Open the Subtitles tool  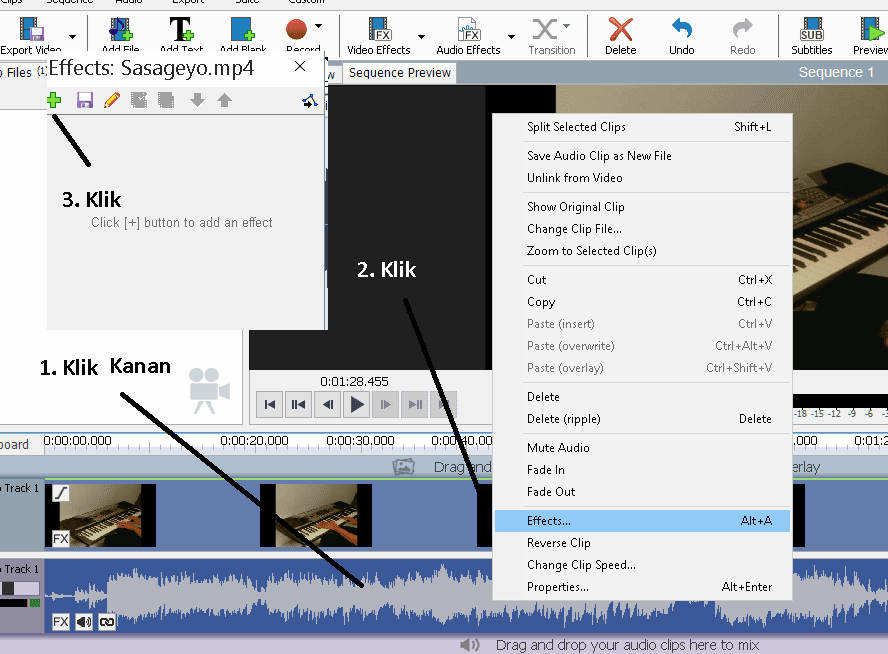[x=812, y=36]
